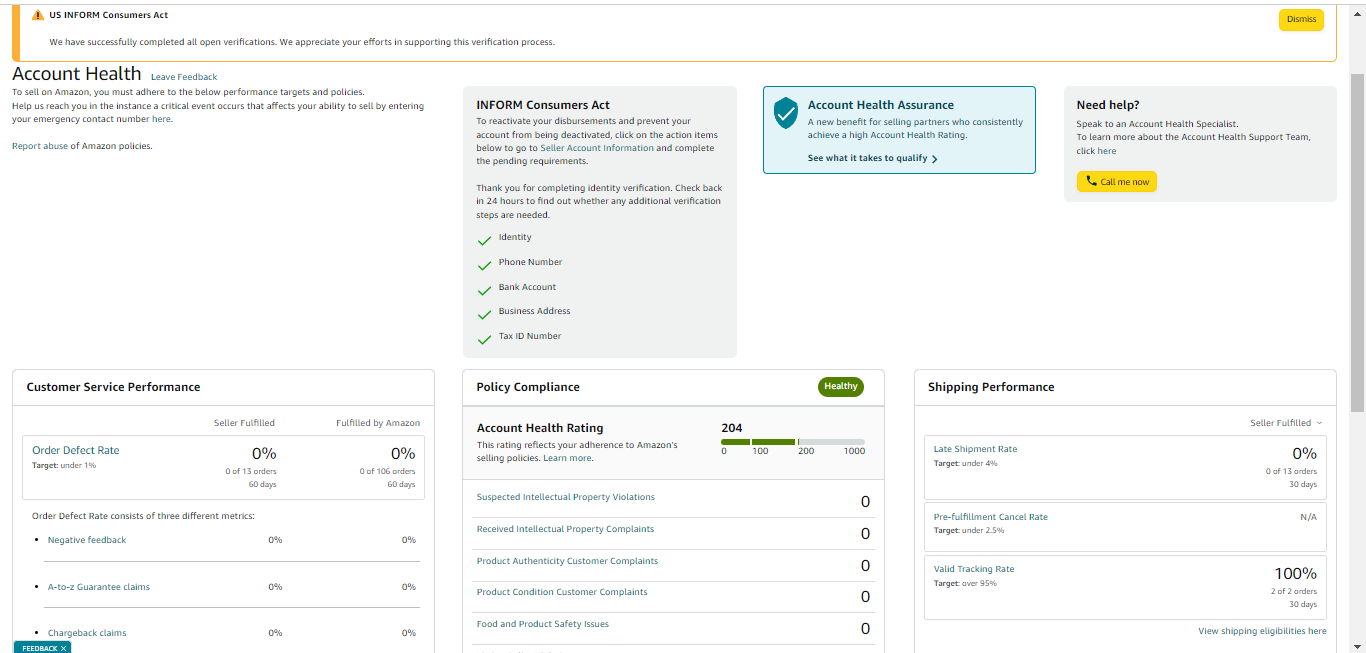Click the phone icon on Call me now
This screenshot has height=653, width=1366.
(1092, 182)
